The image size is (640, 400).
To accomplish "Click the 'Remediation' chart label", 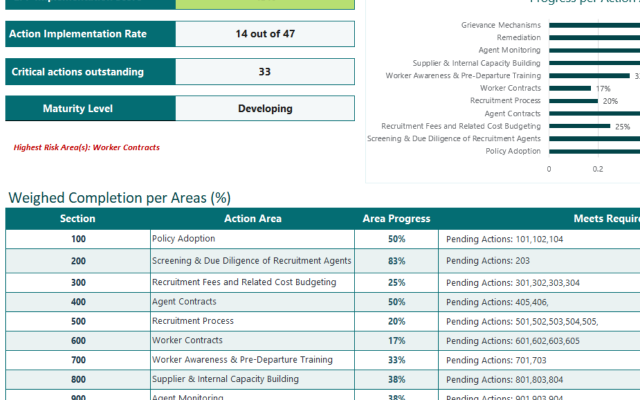I will (518, 38).
